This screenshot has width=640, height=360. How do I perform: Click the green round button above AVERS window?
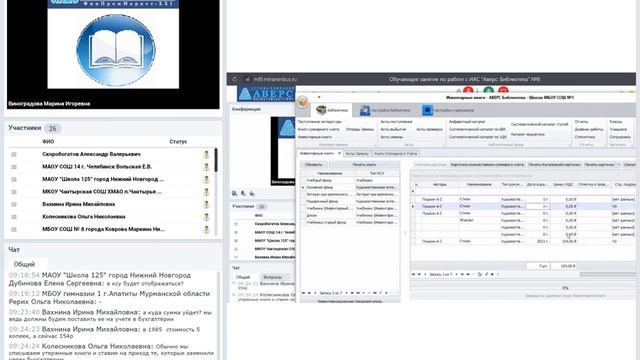(488, 90)
